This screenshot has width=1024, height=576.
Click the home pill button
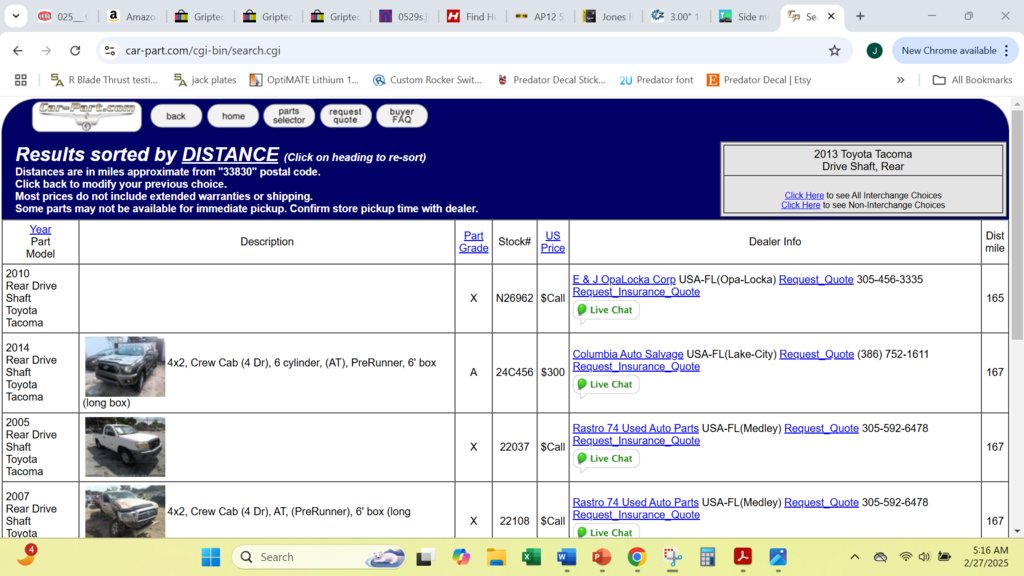[x=233, y=116]
